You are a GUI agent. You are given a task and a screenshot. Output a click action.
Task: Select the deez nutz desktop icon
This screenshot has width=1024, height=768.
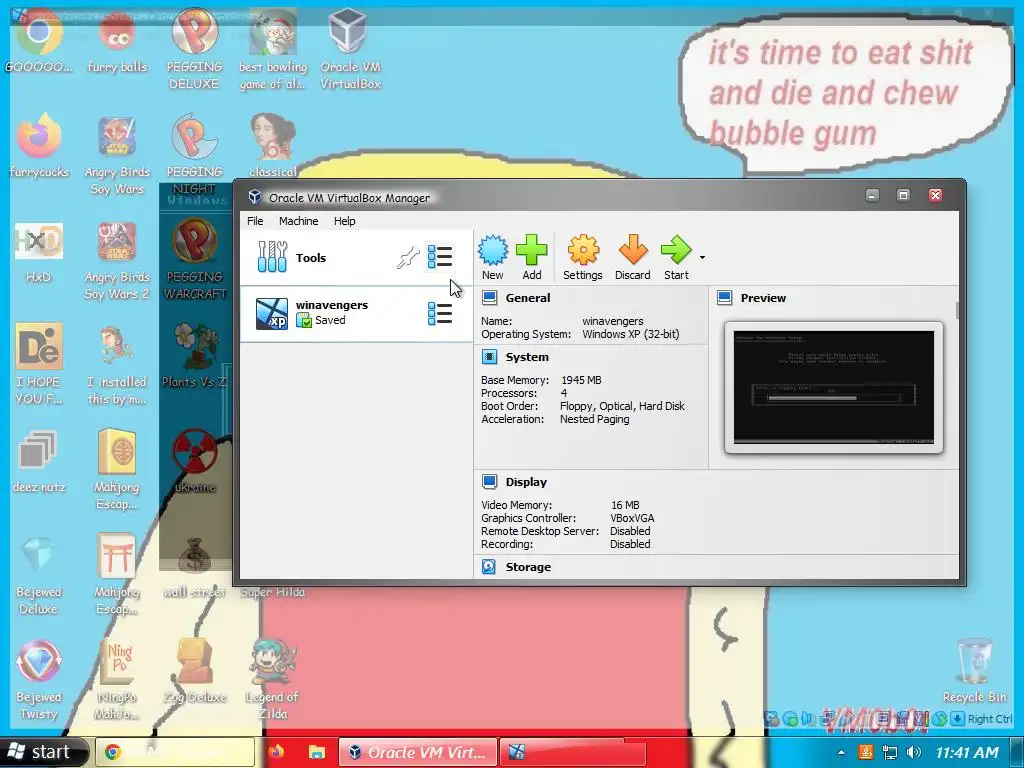pos(39,461)
